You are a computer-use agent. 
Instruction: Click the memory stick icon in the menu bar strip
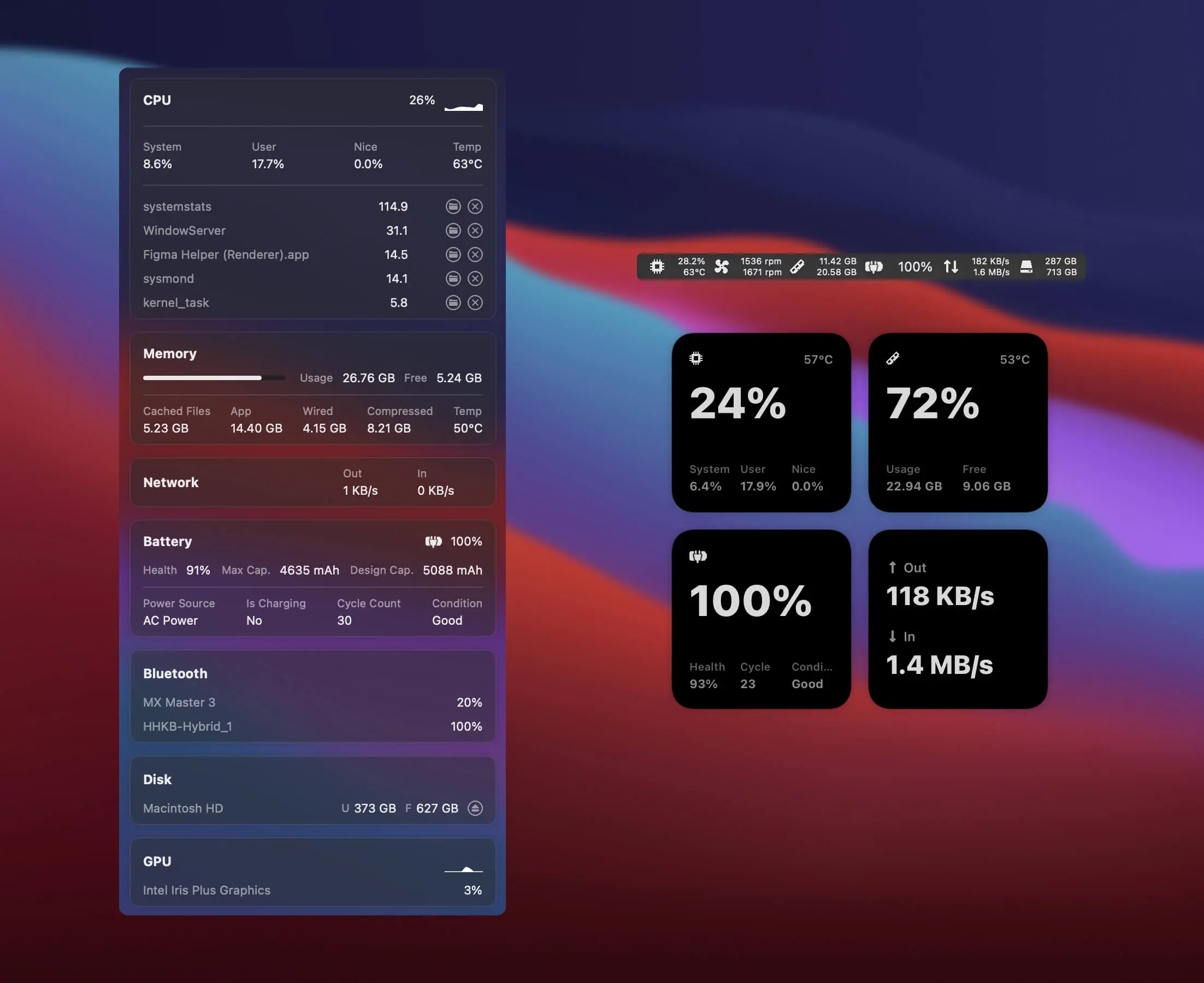[x=798, y=267]
